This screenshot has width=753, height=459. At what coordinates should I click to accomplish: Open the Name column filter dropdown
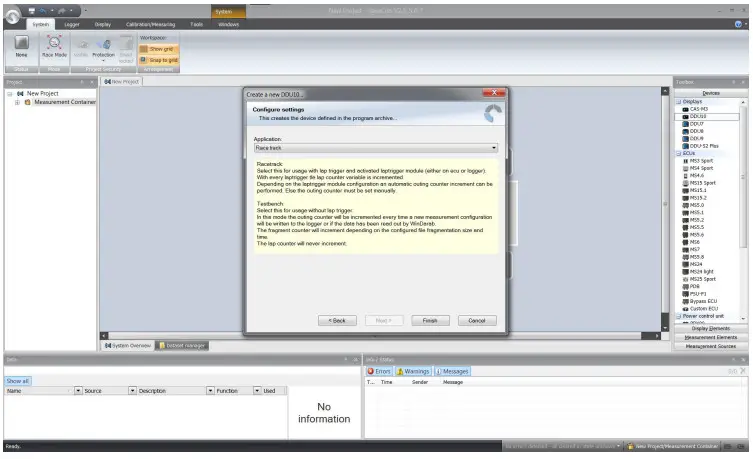coord(78,391)
